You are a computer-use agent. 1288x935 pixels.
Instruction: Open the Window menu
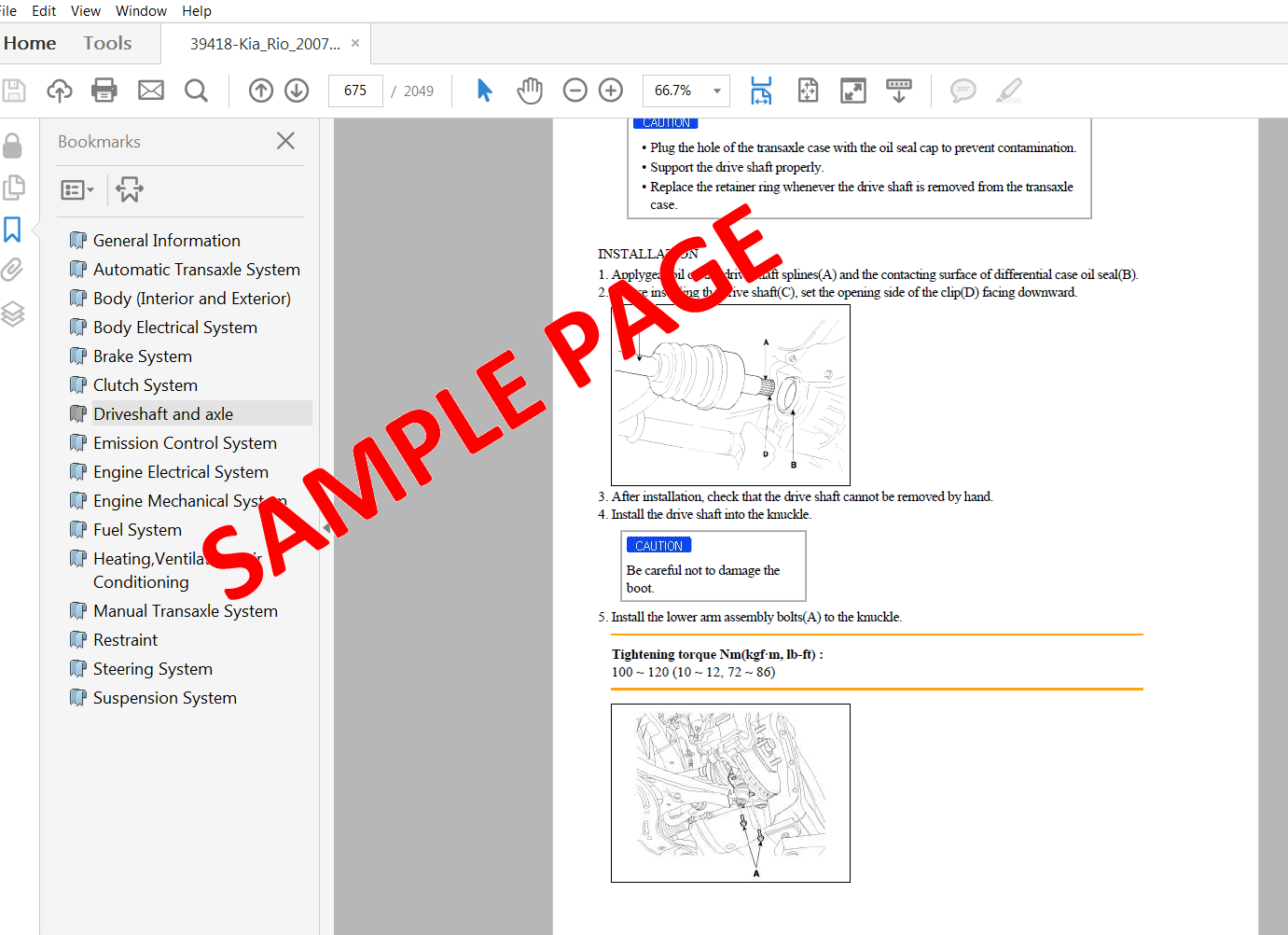pos(141,11)
